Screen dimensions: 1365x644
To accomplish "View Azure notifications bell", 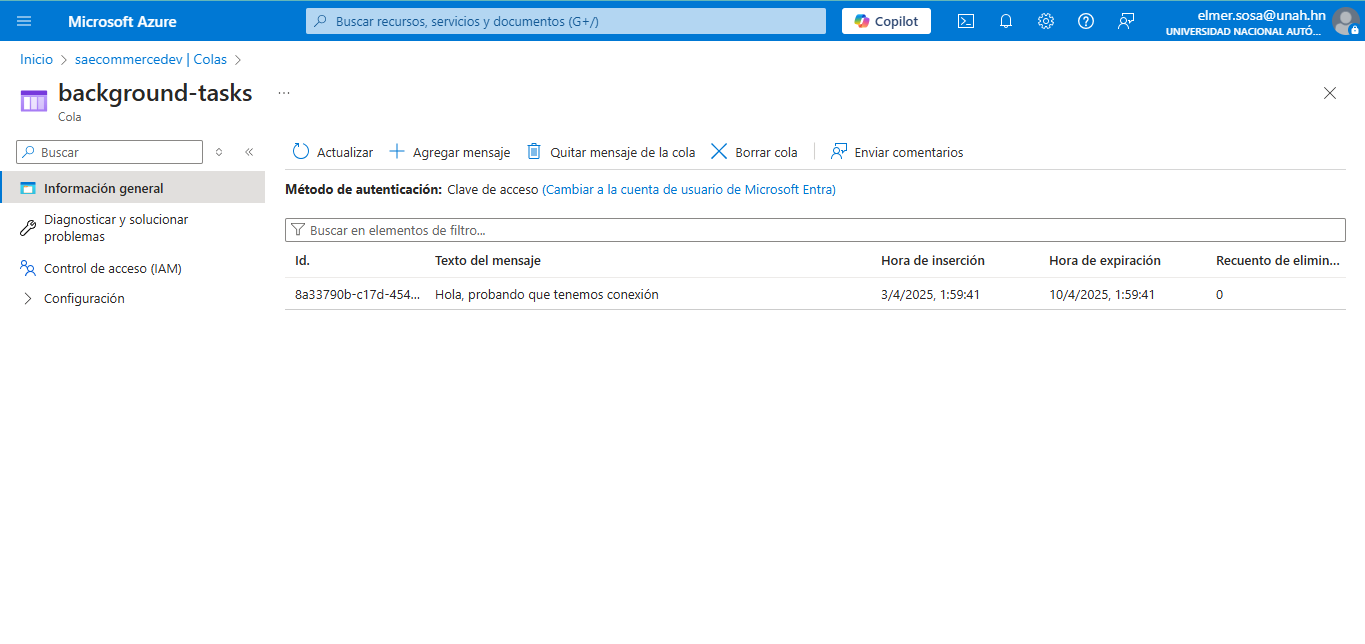I will (x=1006, y=20).
